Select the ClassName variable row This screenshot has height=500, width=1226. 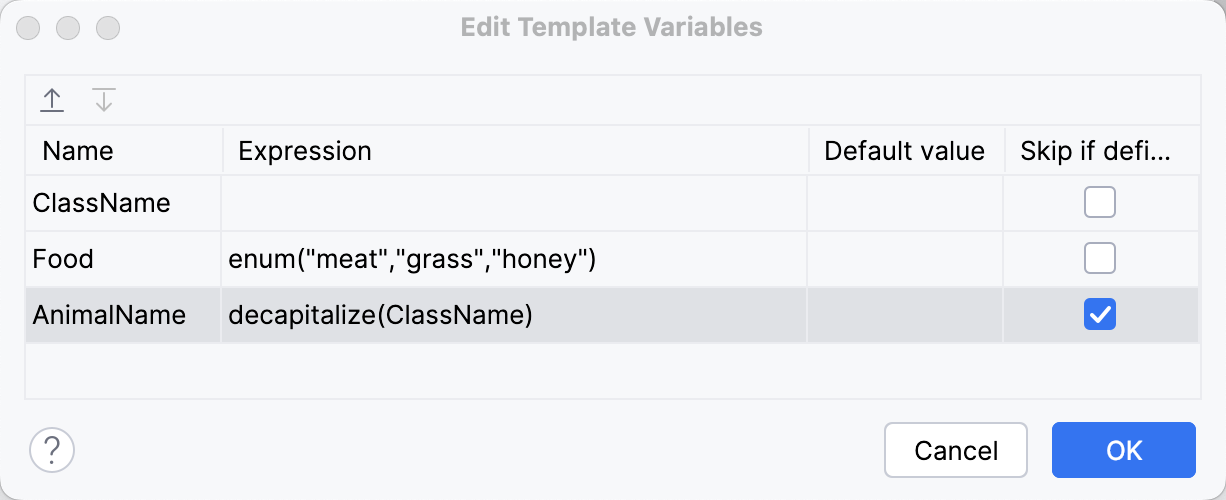click(102, 203)
